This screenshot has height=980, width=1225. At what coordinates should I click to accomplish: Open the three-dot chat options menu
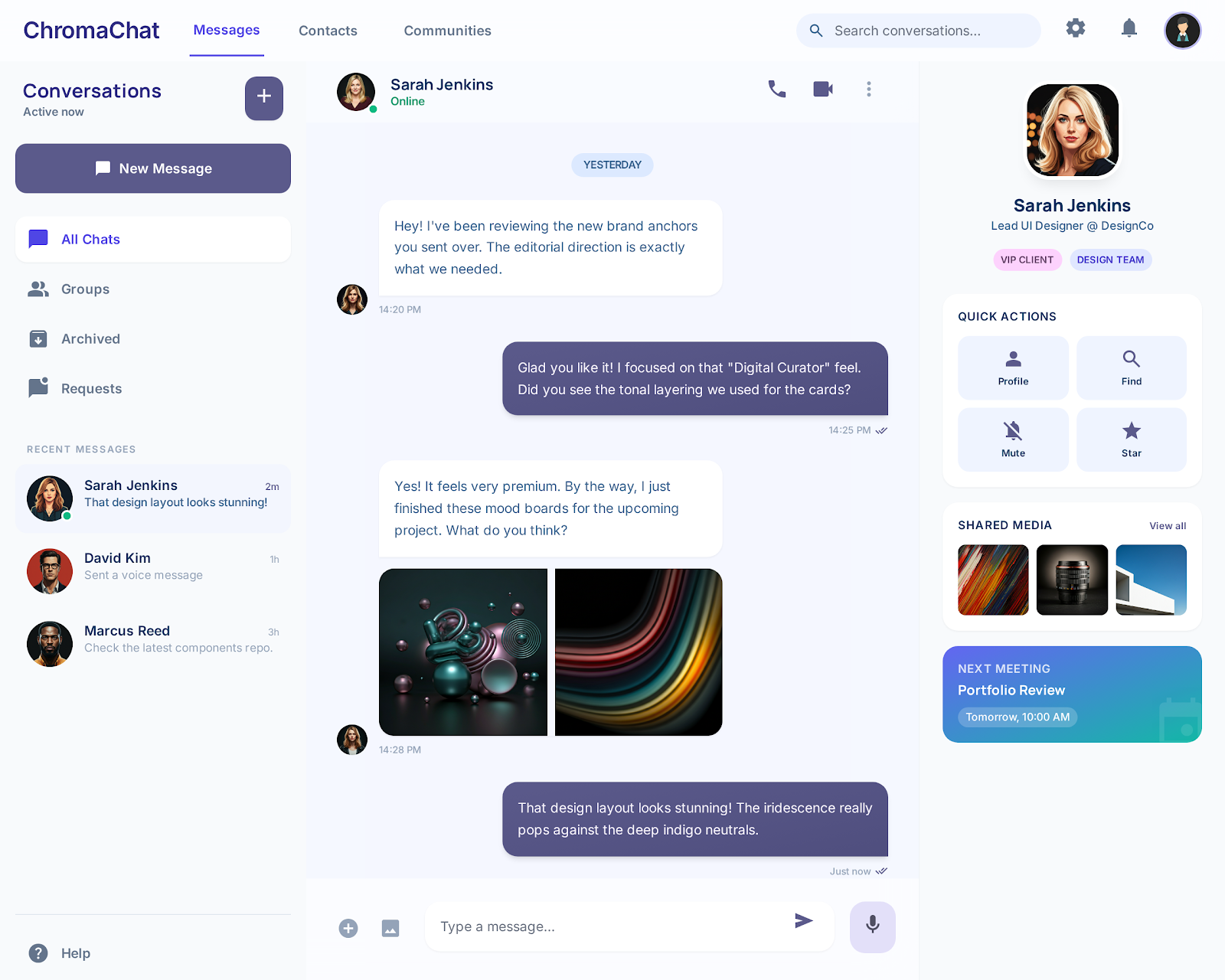pyautogui.click(x=868, y=89)
